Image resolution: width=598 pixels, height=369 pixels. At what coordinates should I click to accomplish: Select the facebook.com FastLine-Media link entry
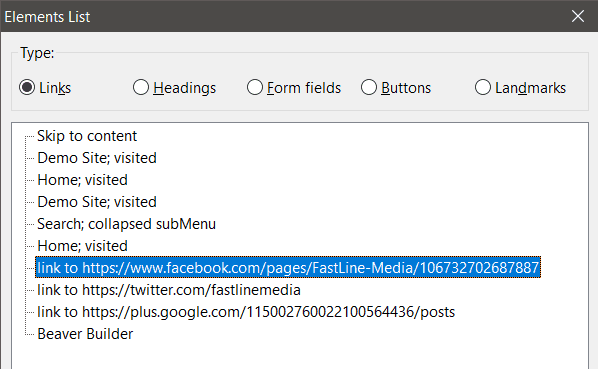tap(288, 268)
